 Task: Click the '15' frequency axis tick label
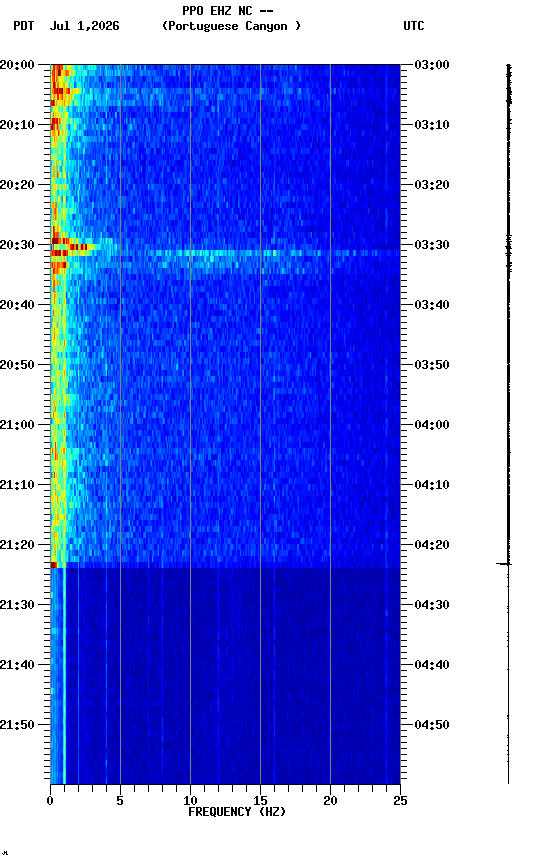pyautogui.click(x=260, y=801)
